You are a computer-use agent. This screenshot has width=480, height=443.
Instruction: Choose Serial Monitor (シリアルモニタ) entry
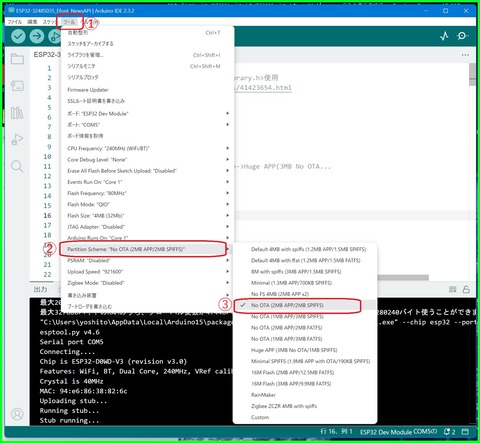coord(147,66)
